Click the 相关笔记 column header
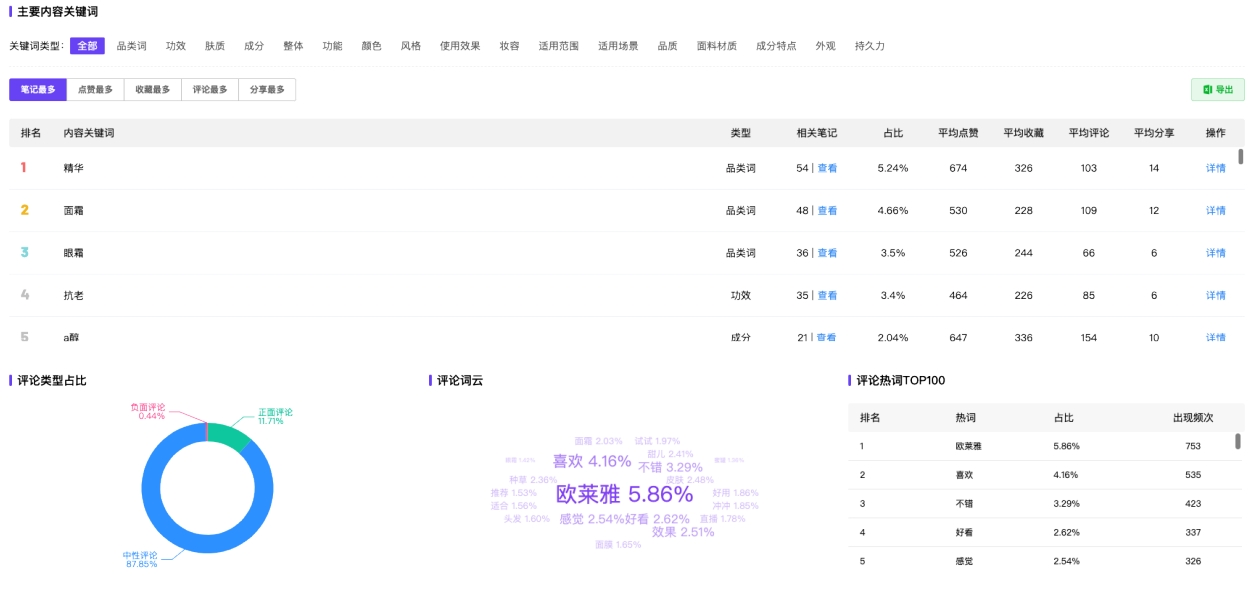 pos(816,133)
